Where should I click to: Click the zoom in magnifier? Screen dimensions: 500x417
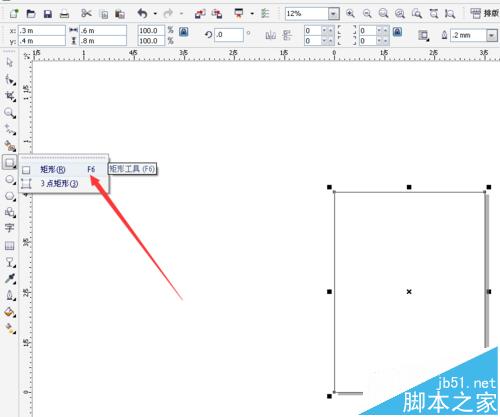coord(350,14)
